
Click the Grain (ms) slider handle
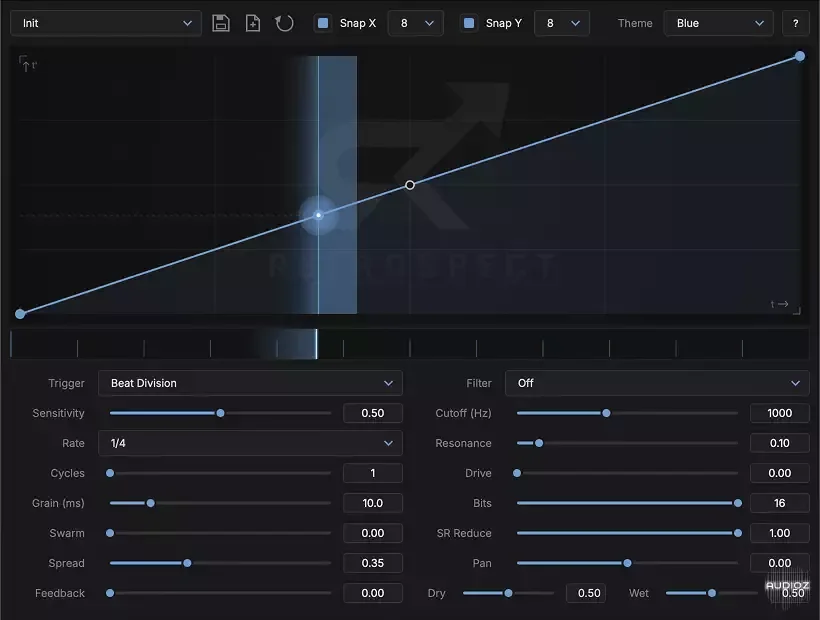click(x=151, y=503)
